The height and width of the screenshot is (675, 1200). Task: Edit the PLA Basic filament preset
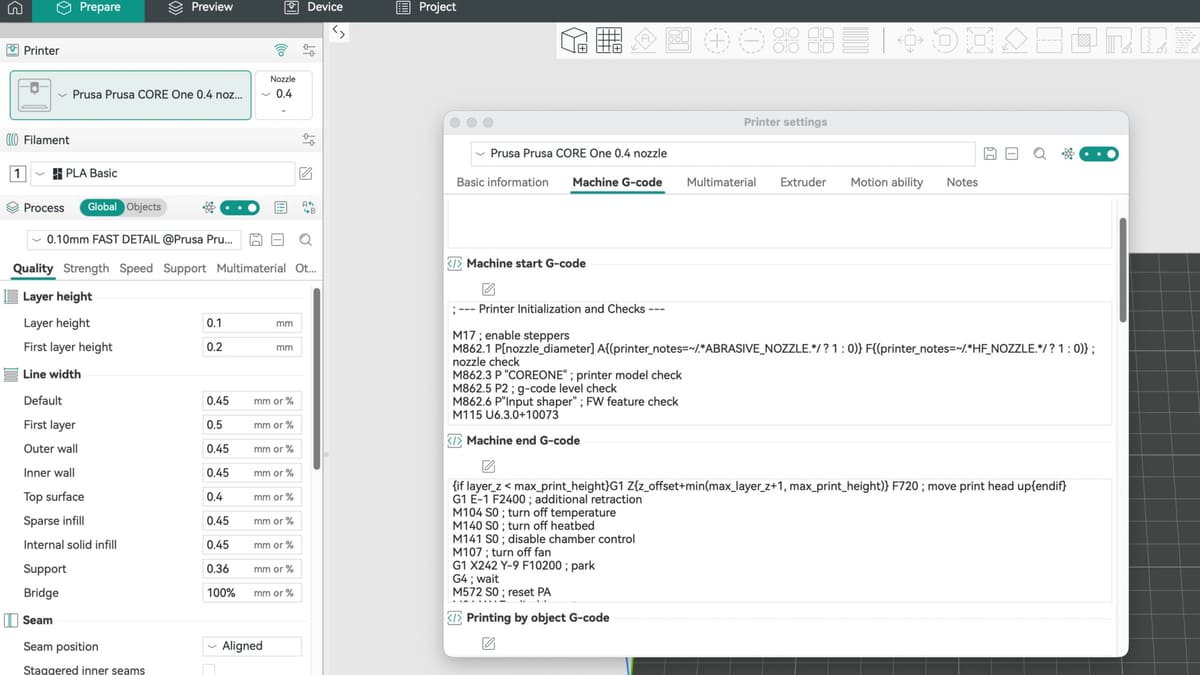[x=306, y=173]
